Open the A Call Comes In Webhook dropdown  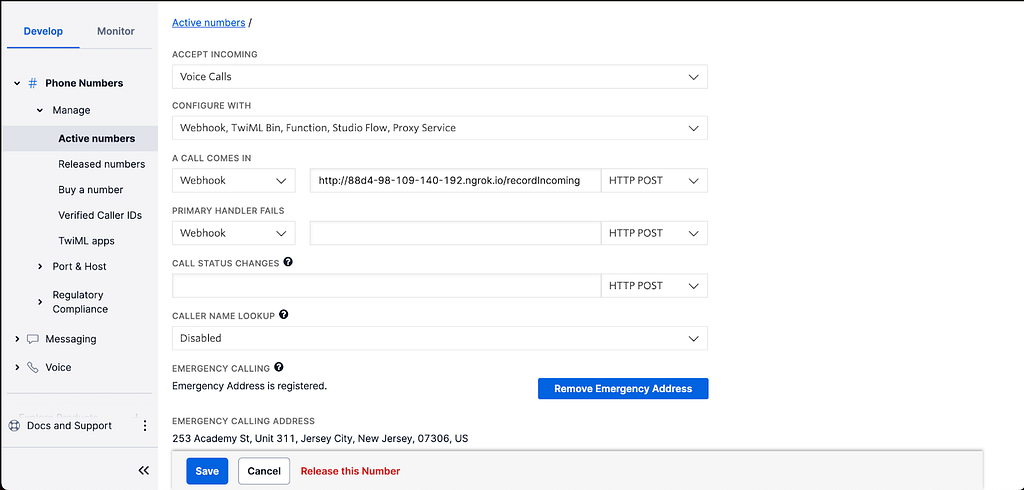point(234,180)
